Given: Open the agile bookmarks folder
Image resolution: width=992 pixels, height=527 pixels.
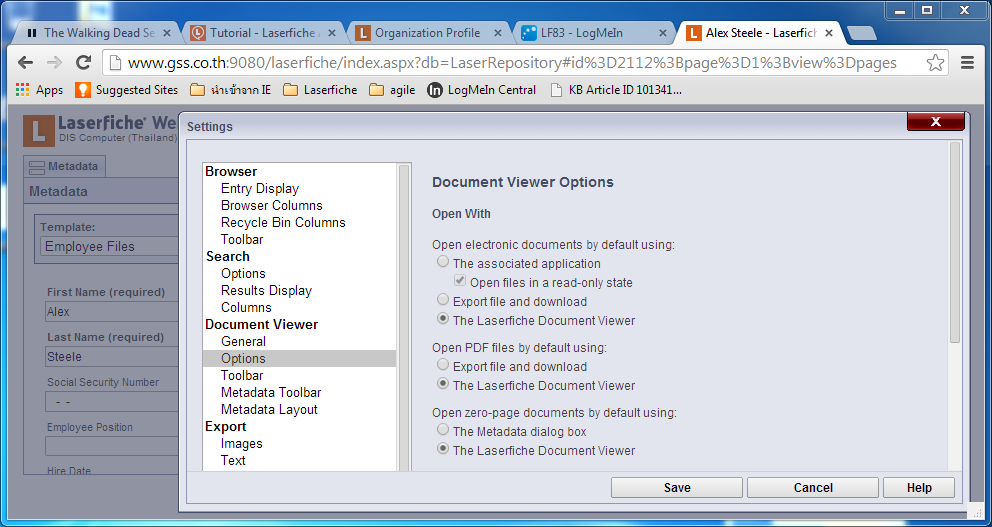Looking at the screenshot, I should (x=392, y=90).
